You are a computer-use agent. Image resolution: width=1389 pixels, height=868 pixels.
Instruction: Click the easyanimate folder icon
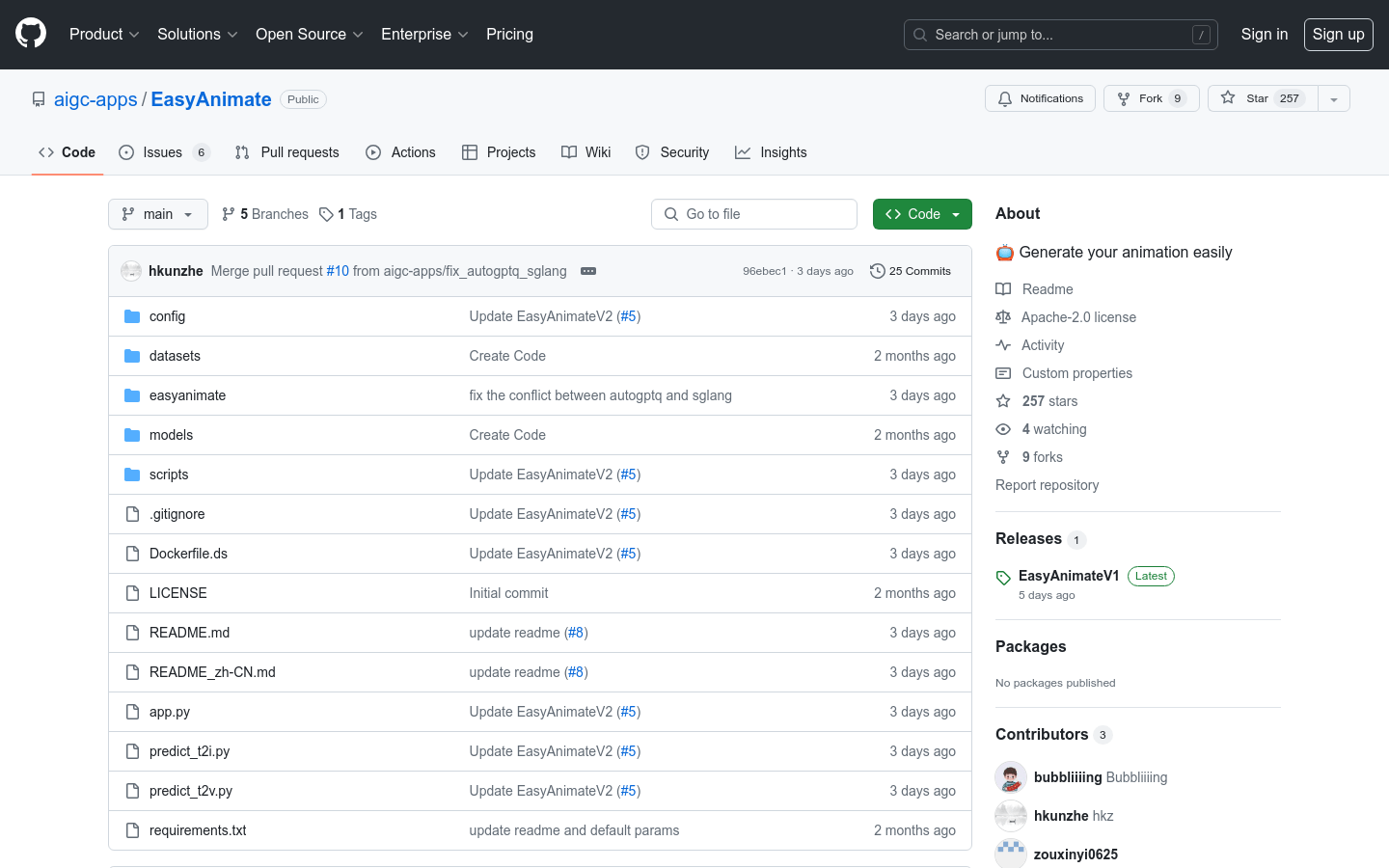click(132, 395)
